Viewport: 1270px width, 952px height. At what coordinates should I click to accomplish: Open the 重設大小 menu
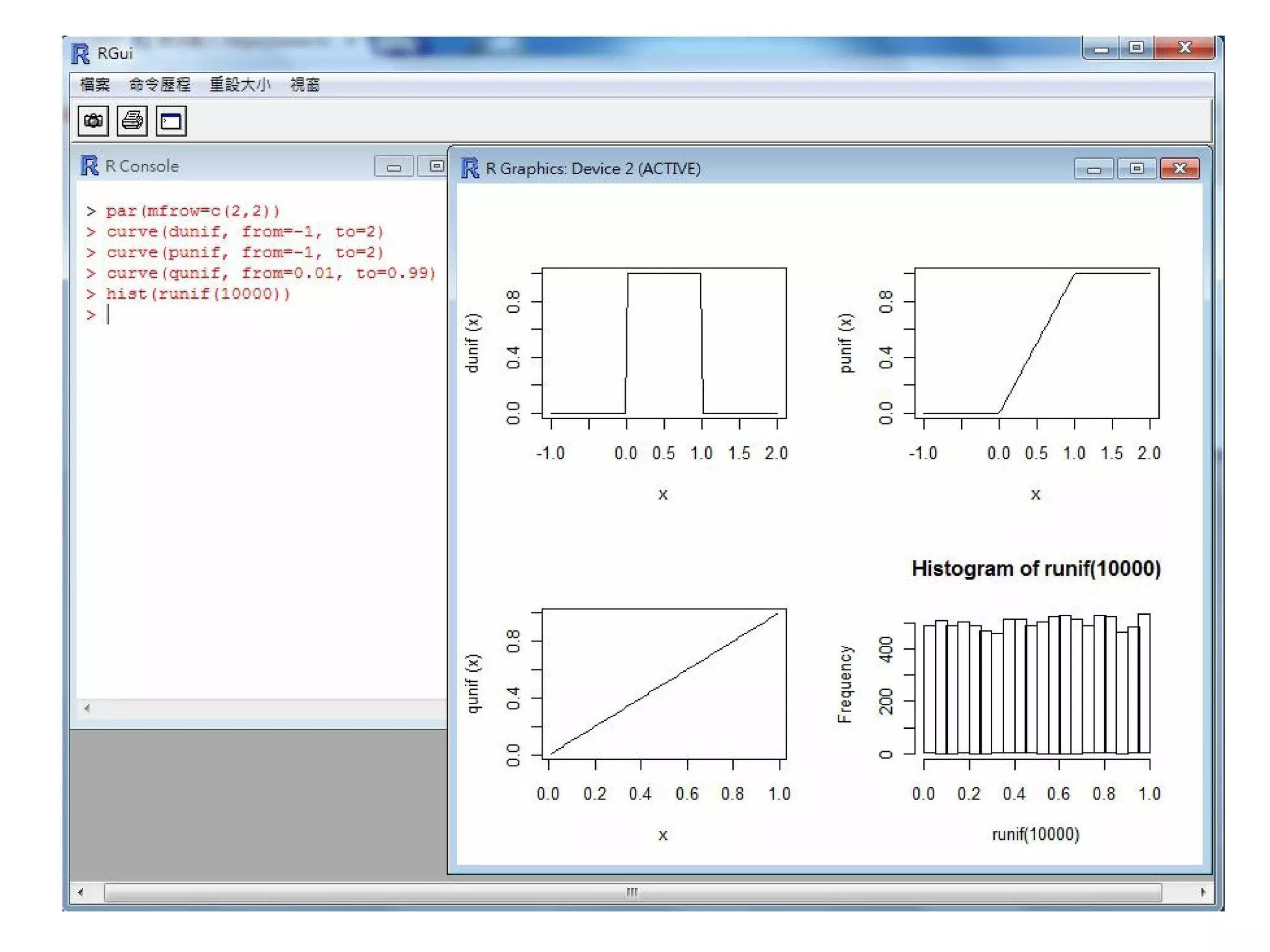pos(240,84)
